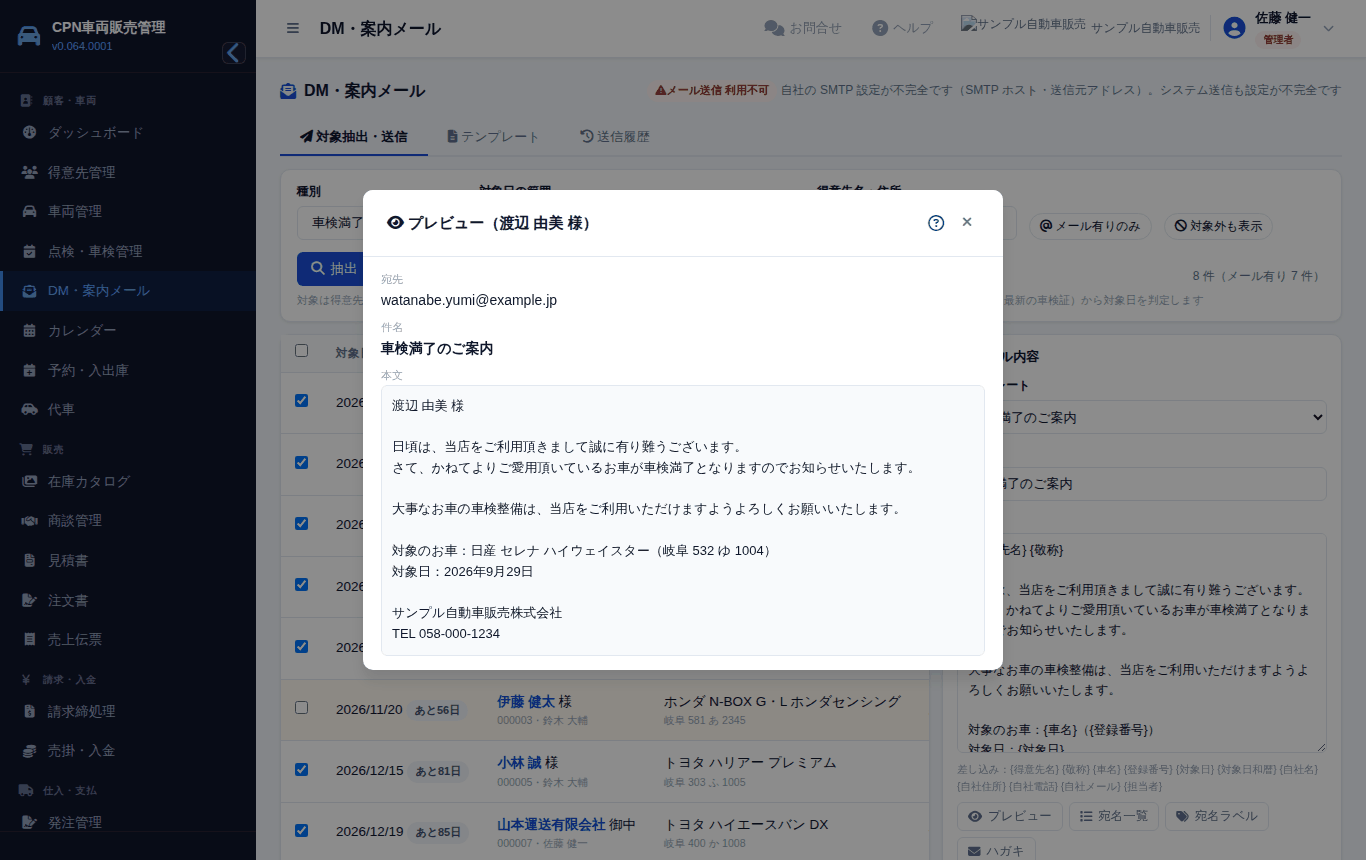Switch to 送信履歴 tab
1366x860 pixels.
coord(615,136)
